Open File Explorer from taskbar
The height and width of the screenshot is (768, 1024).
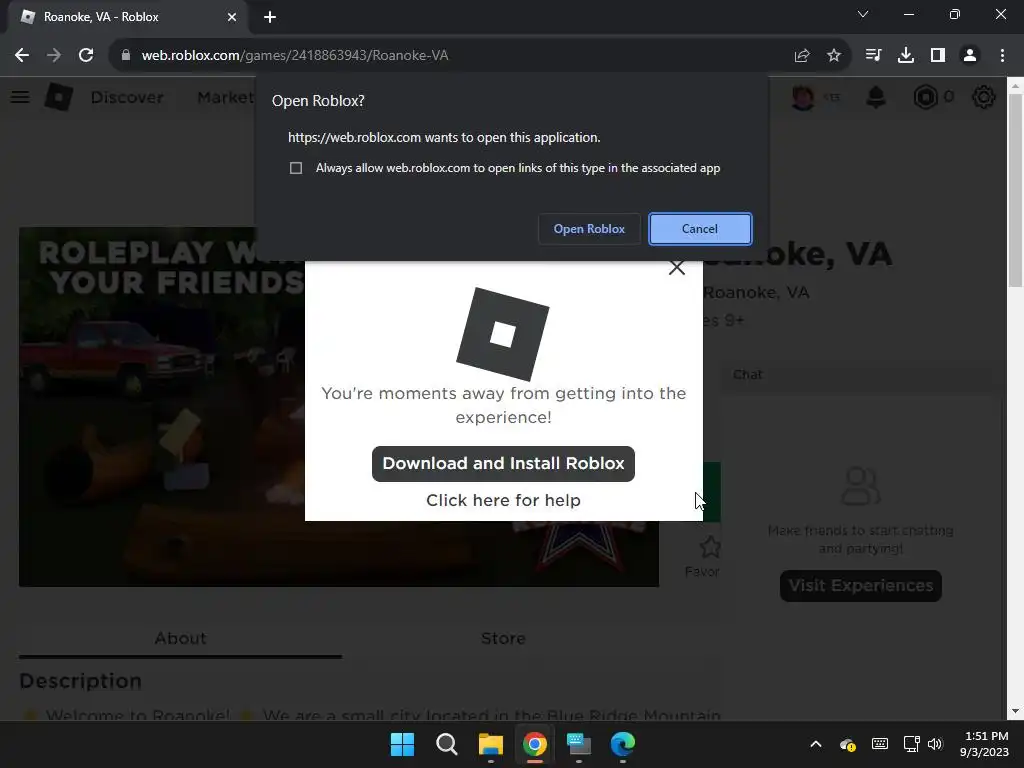point(490,744)
